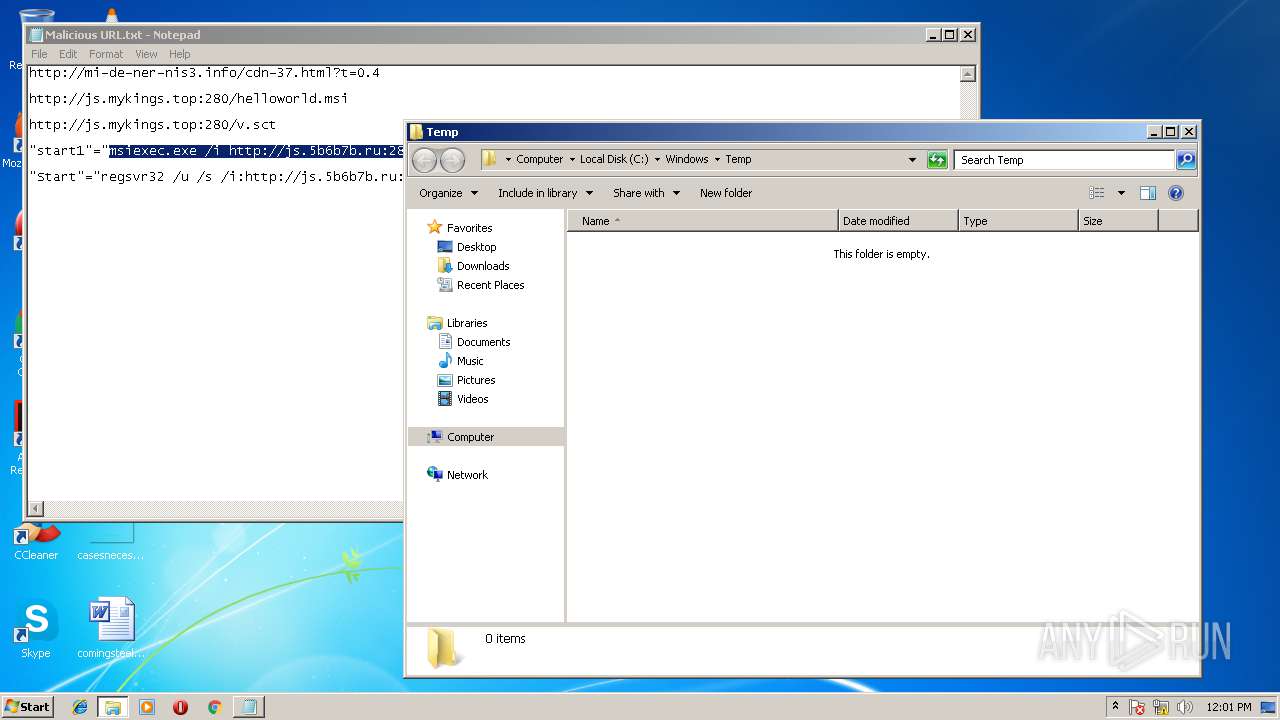1280x720 pixels.
Task: Click the network tray icon
Action: 1161,707
